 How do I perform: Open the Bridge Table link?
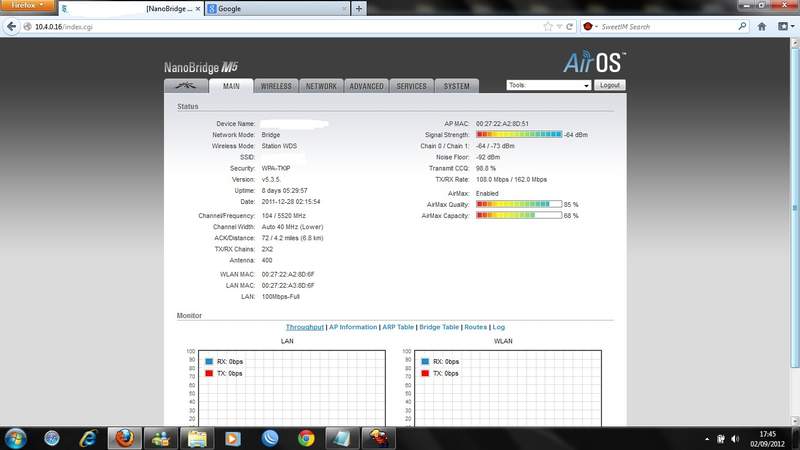[439, 327]
